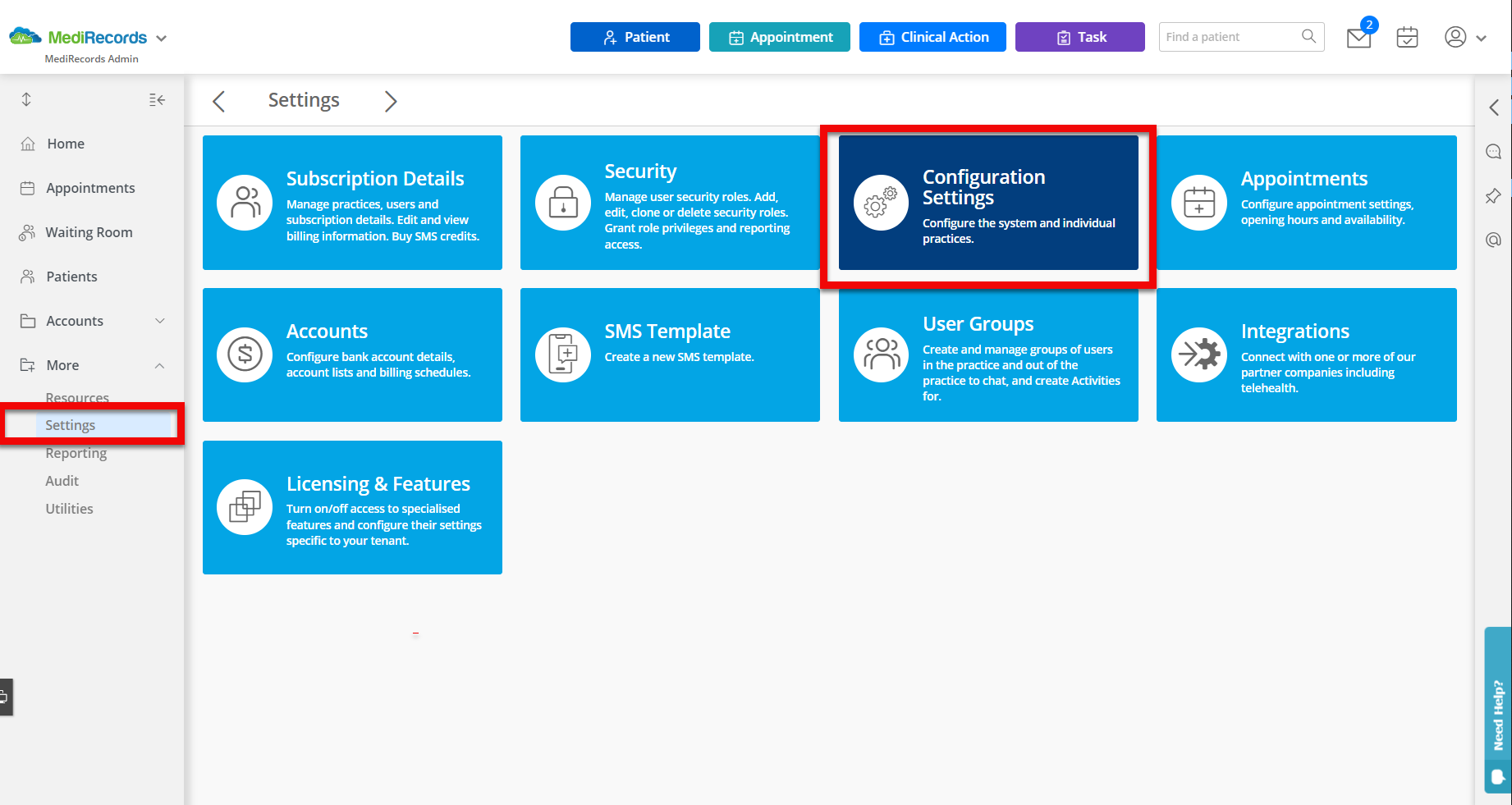Open the chat bubble icon in right panel
The height and width of the screenshot is (805, 1512).
1494,152
